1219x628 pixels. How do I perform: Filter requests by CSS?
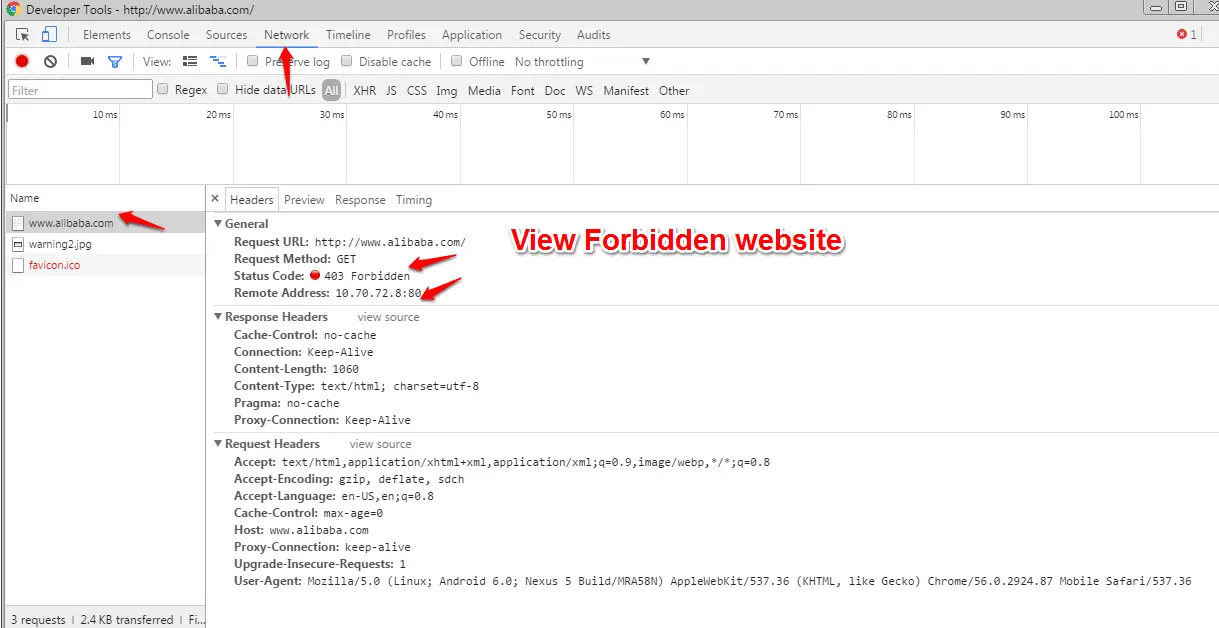click(x=417, y=90)
